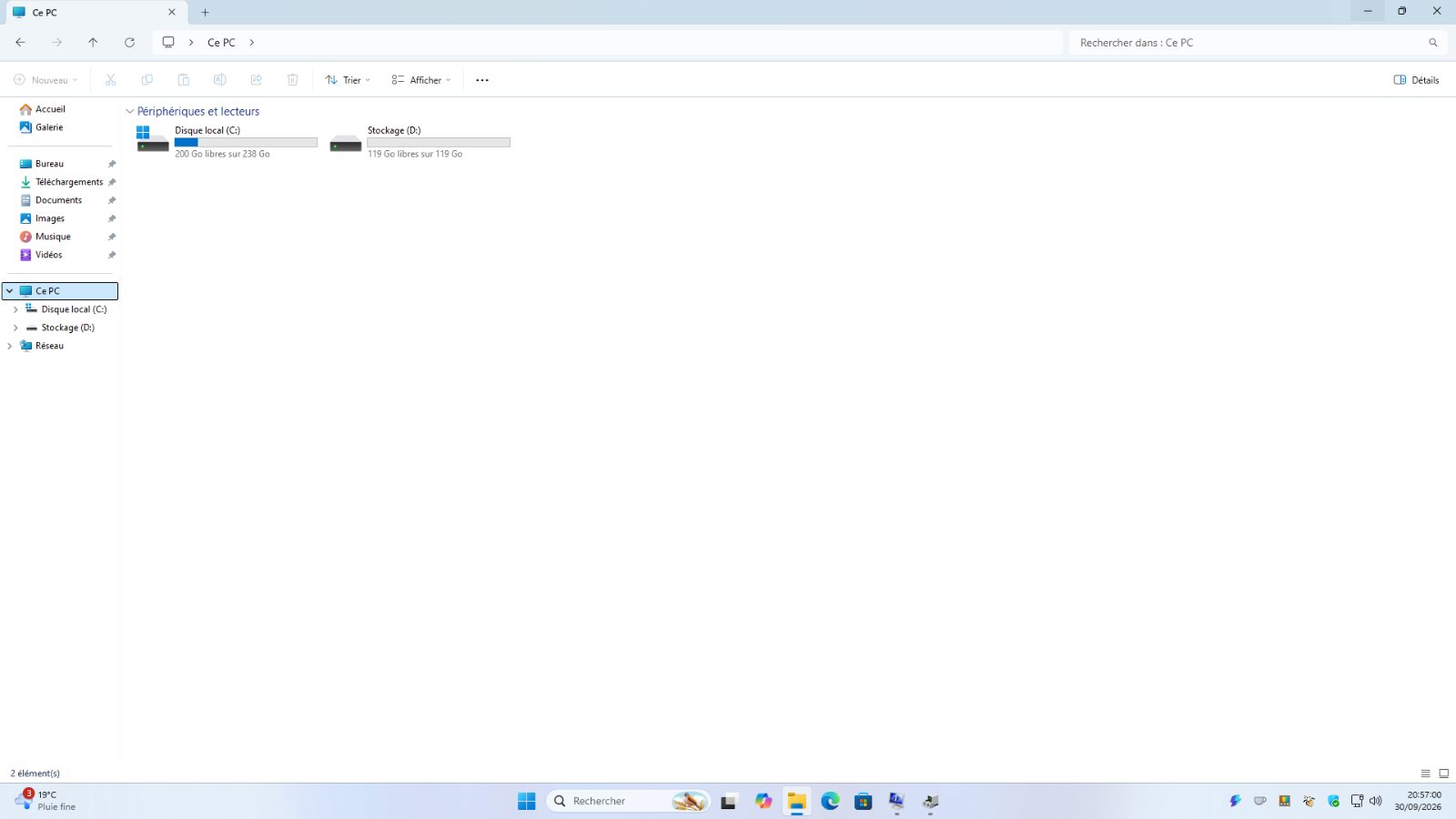Image resolution: width=1456 pixels, height=819 pixels.
Task: Go back using the back arrow
Action: [20, 43]
